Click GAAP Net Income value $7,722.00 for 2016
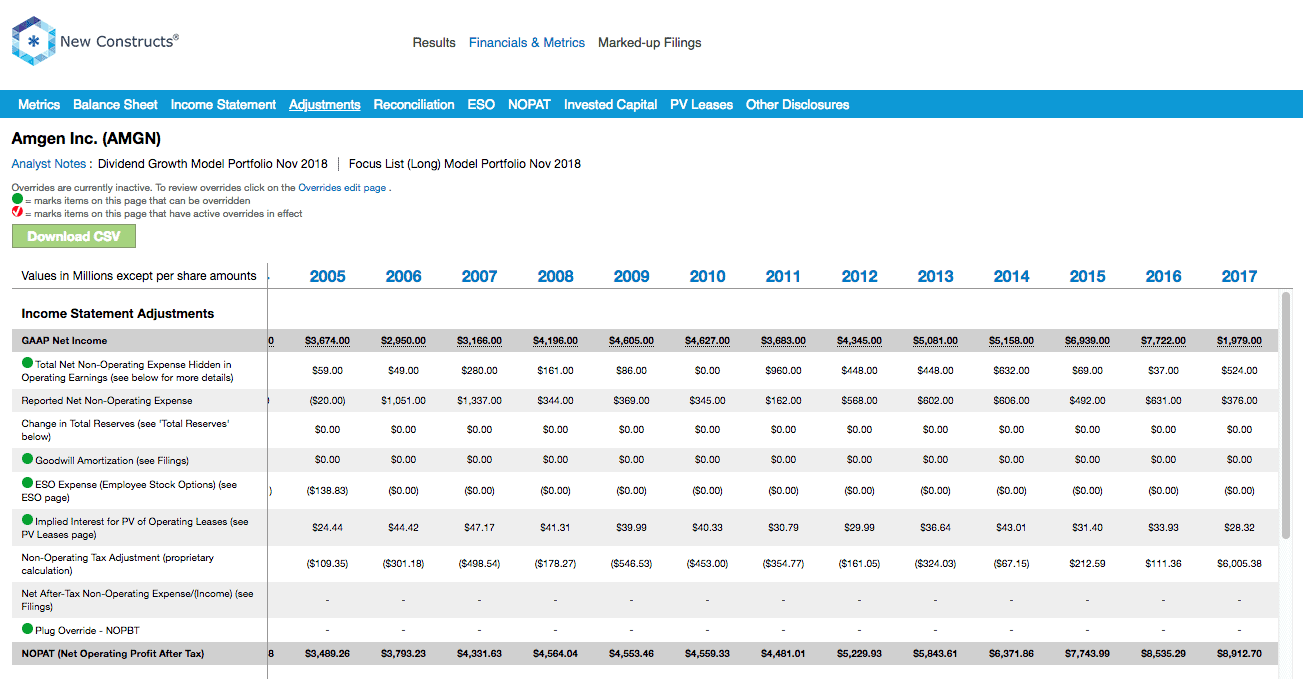This screenshot has height=679, width=1303. (x=1164, y=341)
